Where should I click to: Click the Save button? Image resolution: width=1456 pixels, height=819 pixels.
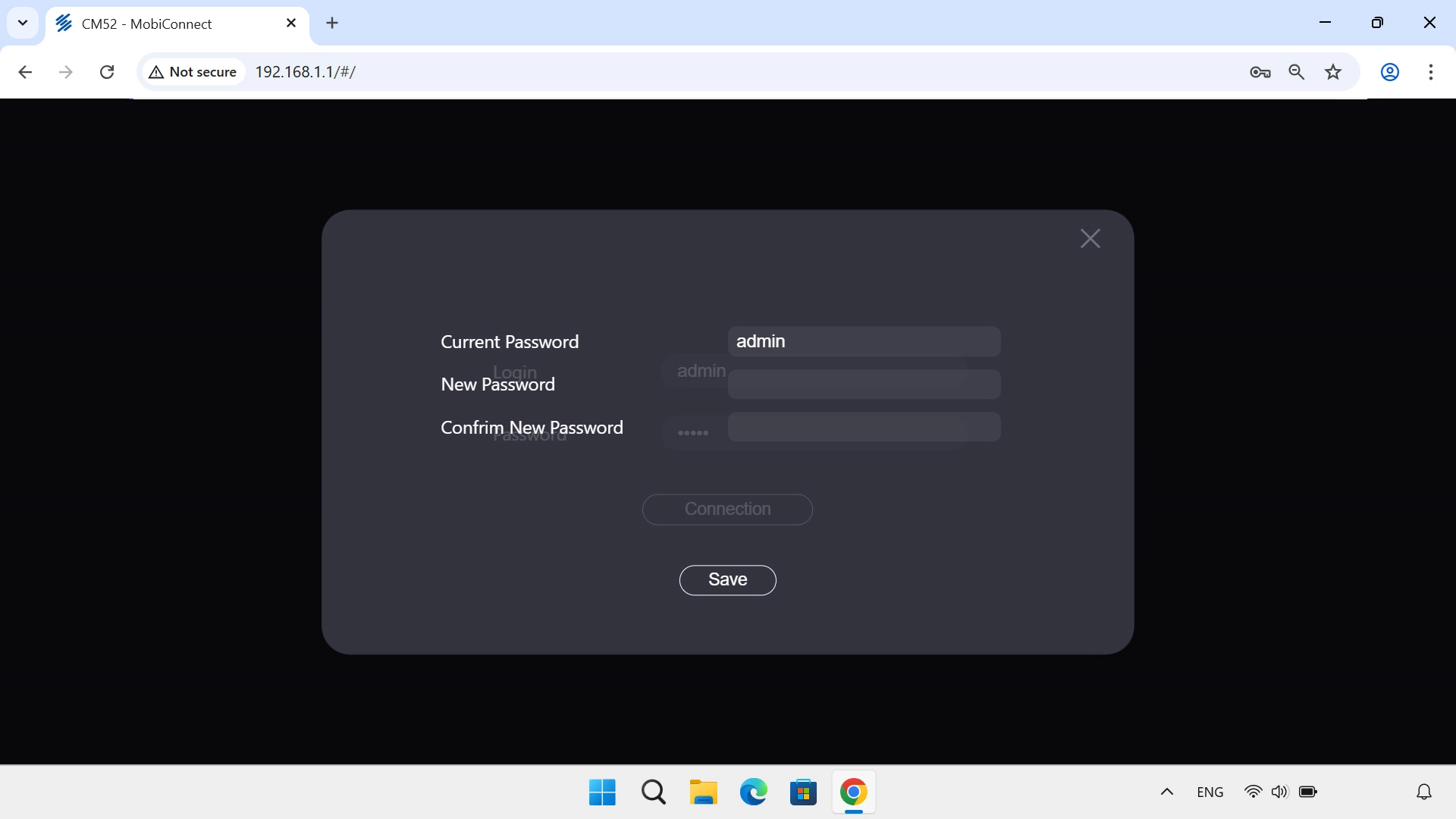(727, 580)
